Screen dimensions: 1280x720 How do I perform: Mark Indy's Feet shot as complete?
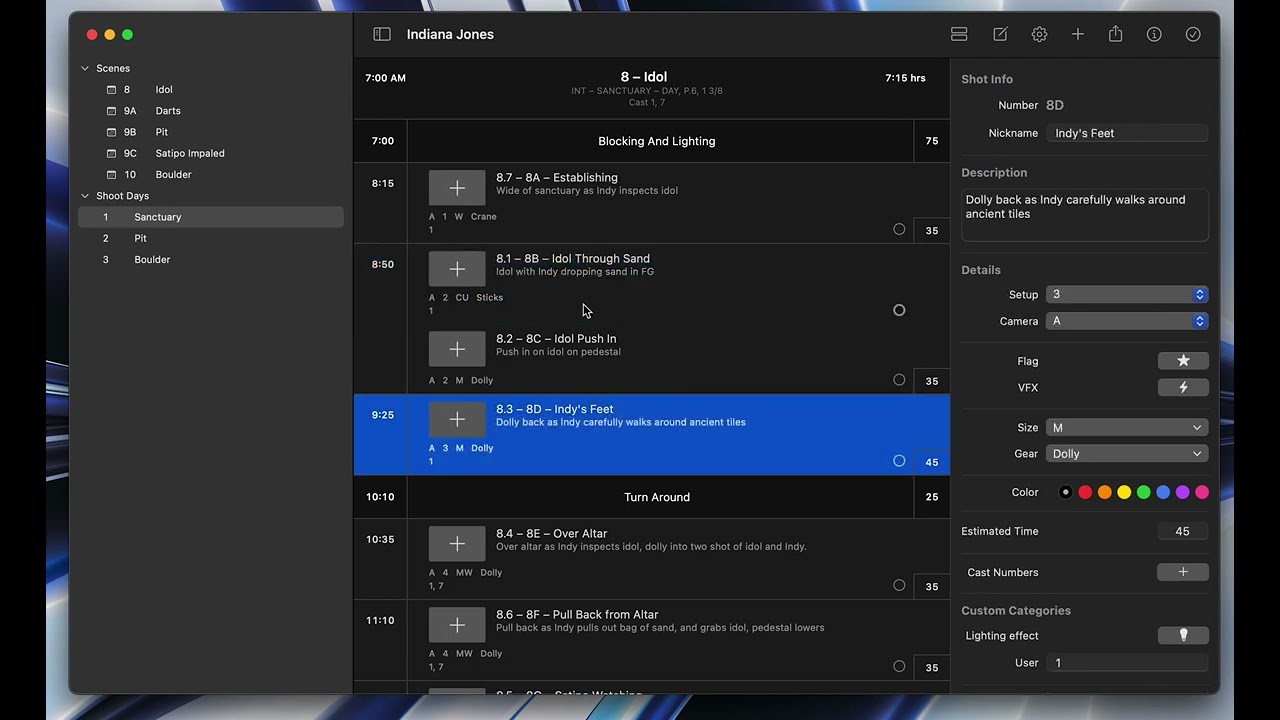coord(899,461)
